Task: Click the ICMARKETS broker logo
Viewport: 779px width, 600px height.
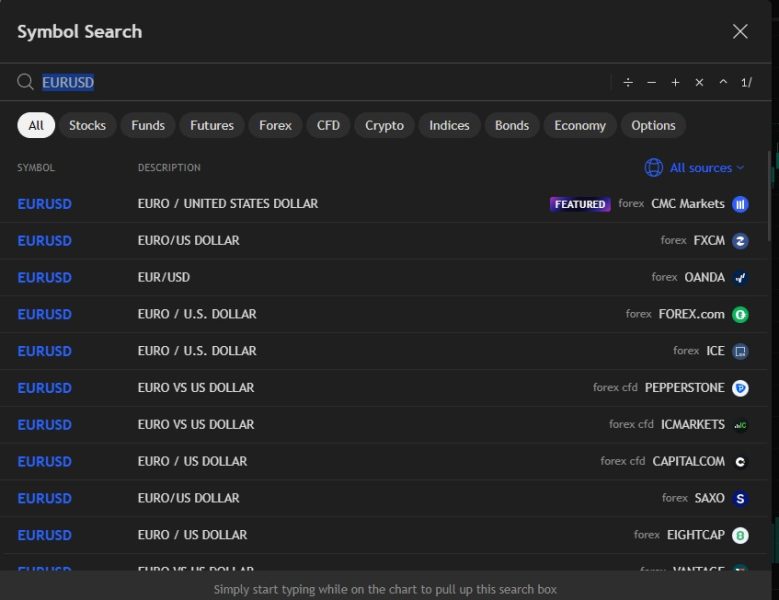Action: click(740, 425)
